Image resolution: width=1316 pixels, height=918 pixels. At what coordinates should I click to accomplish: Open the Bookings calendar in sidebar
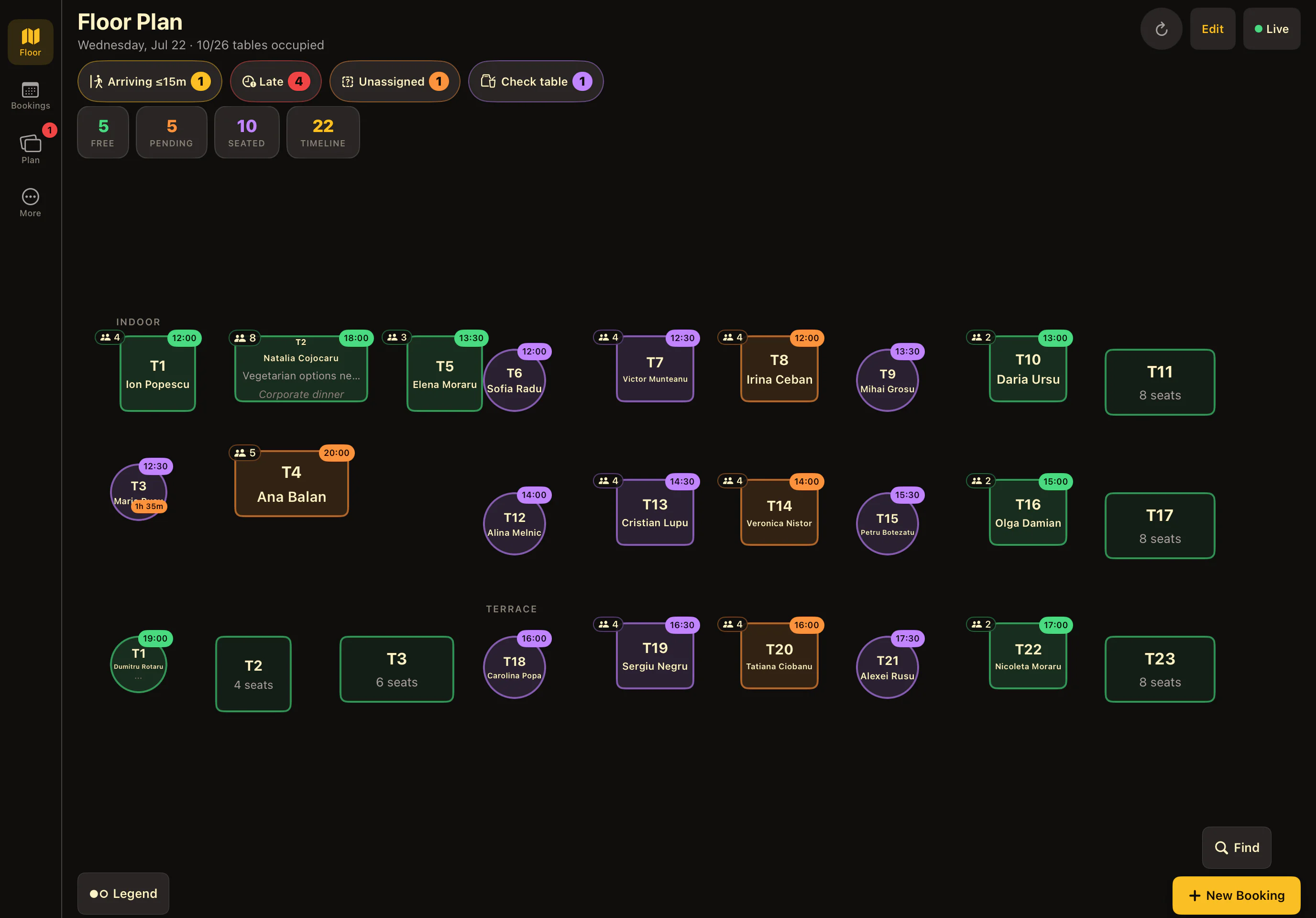(x=31, y=96)
